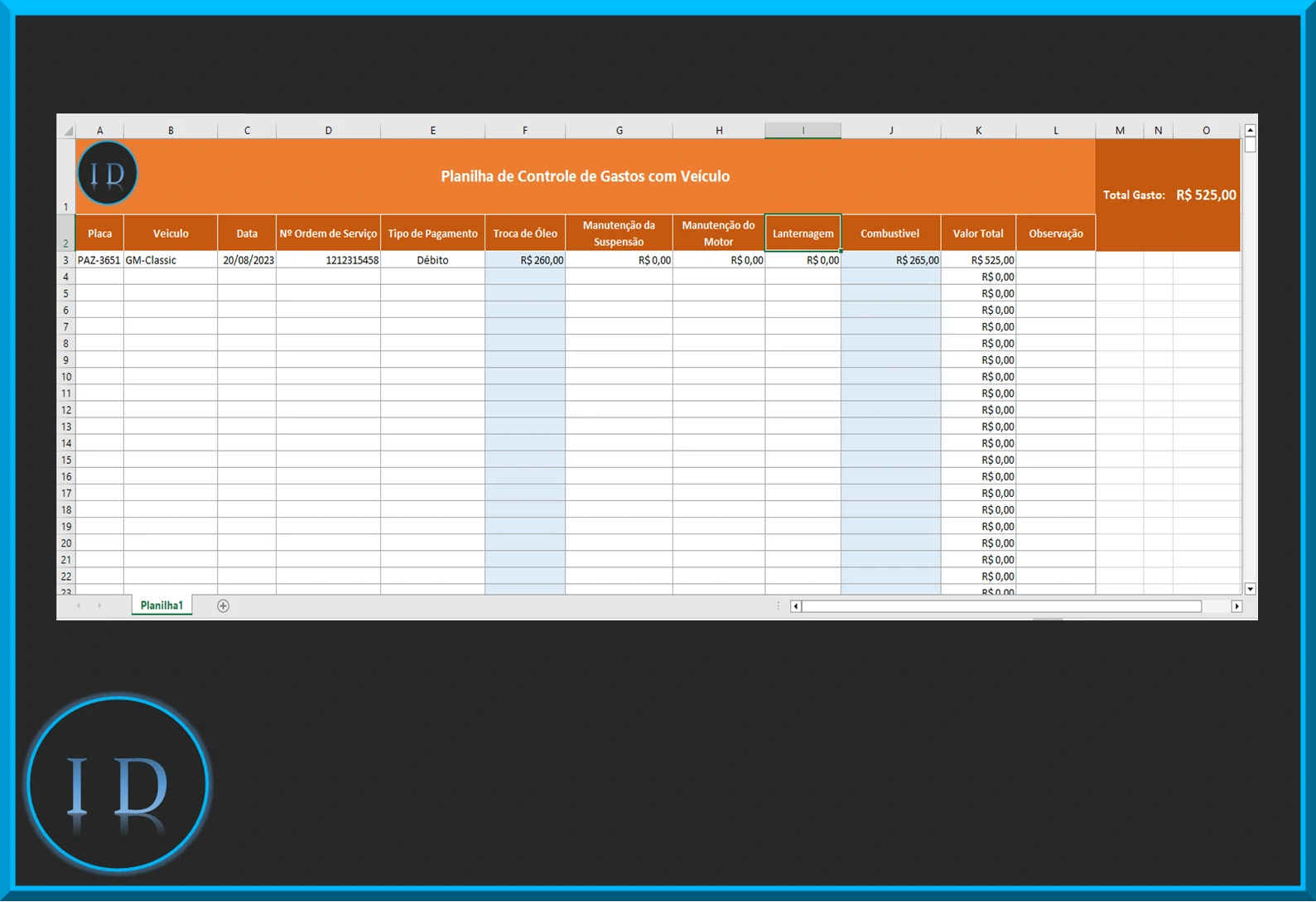Click the vertical scrollbar thumb
Screen dimensions: 1316x902
(1251, 145)
